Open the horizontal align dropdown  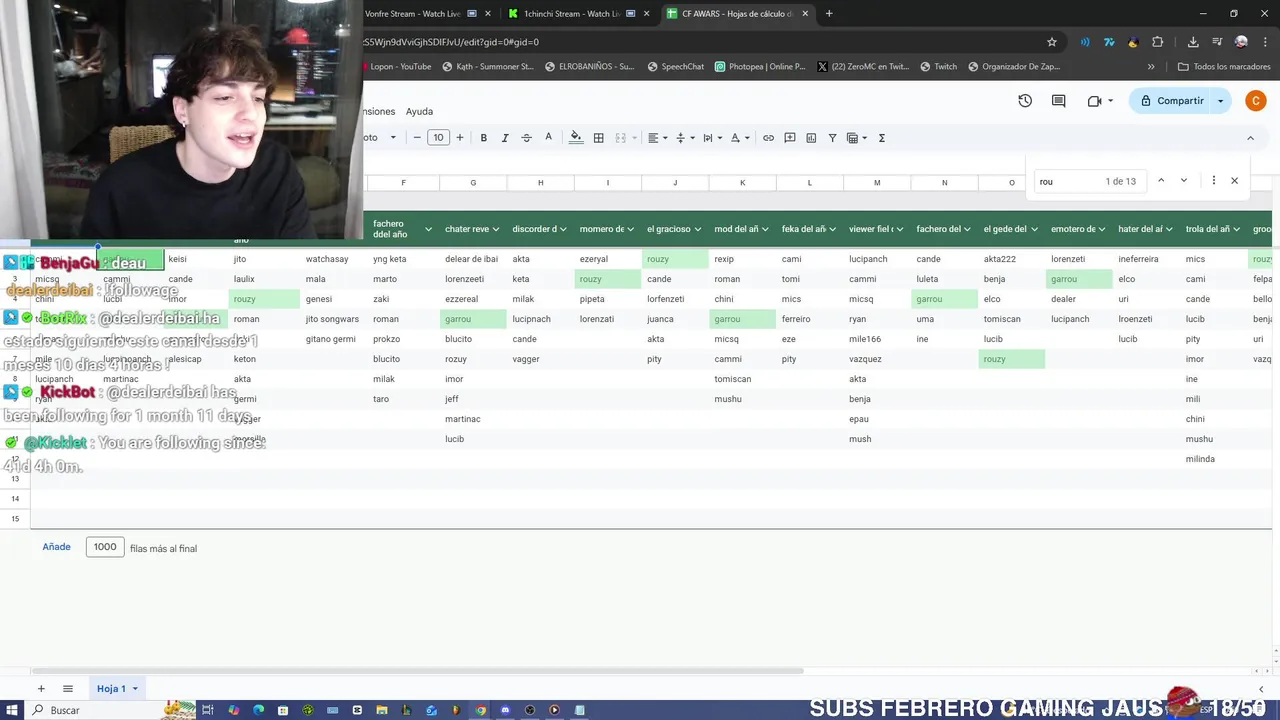(x=656, y=138)
